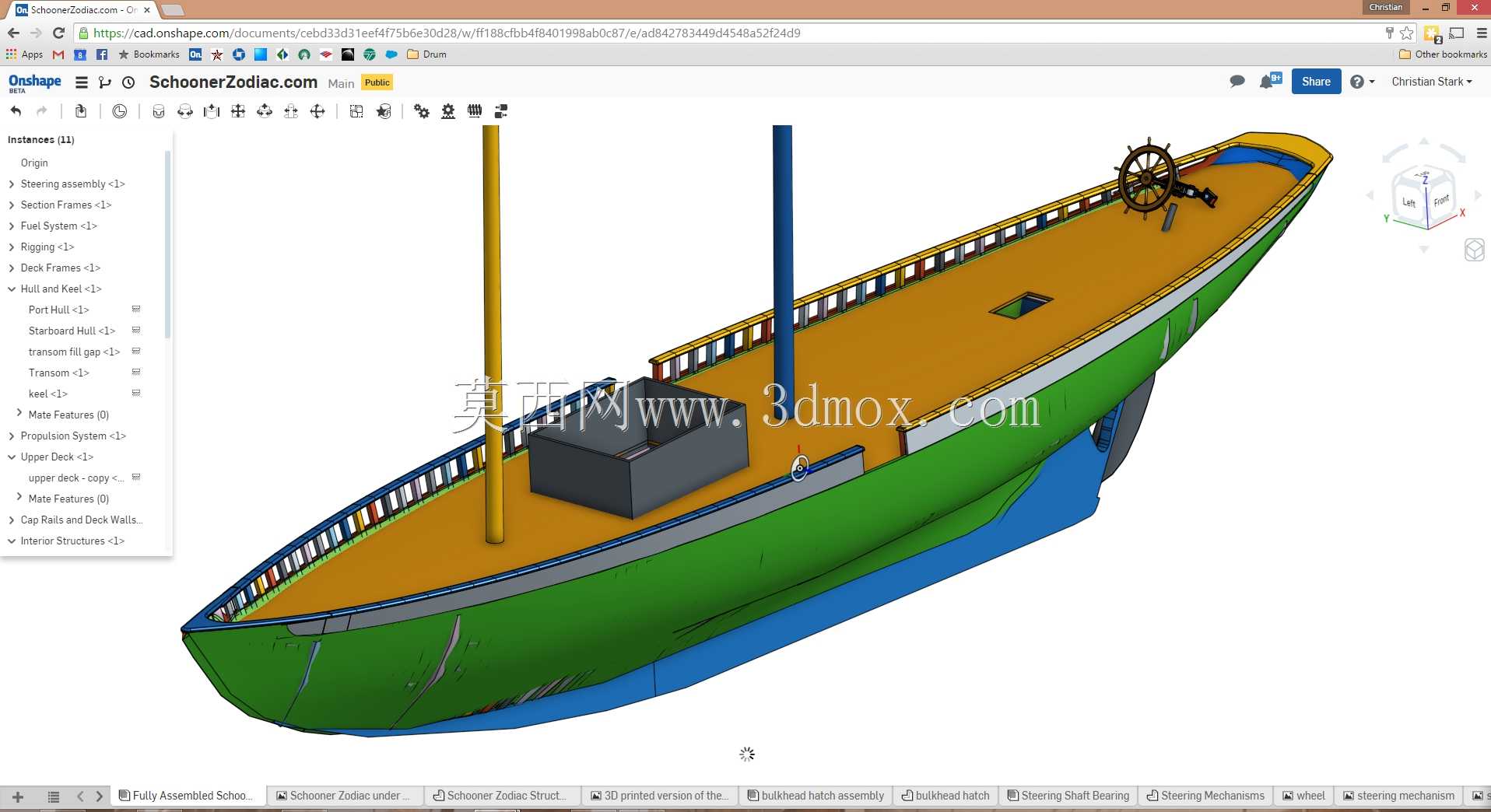
Task: Reload the browser page
Action: tap(58, 33)
